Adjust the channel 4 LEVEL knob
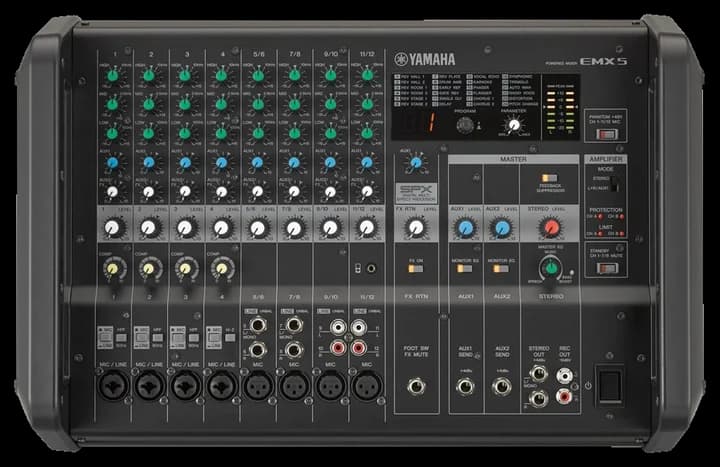 (221, 227)
